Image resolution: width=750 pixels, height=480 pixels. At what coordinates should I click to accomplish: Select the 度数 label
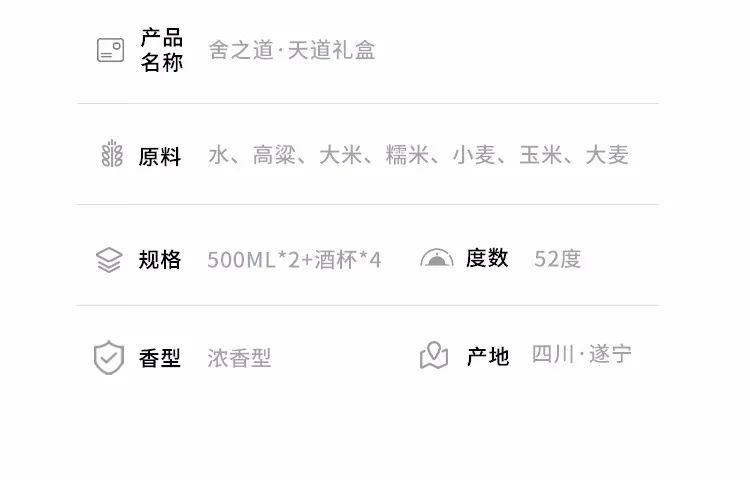pos(487,258)
